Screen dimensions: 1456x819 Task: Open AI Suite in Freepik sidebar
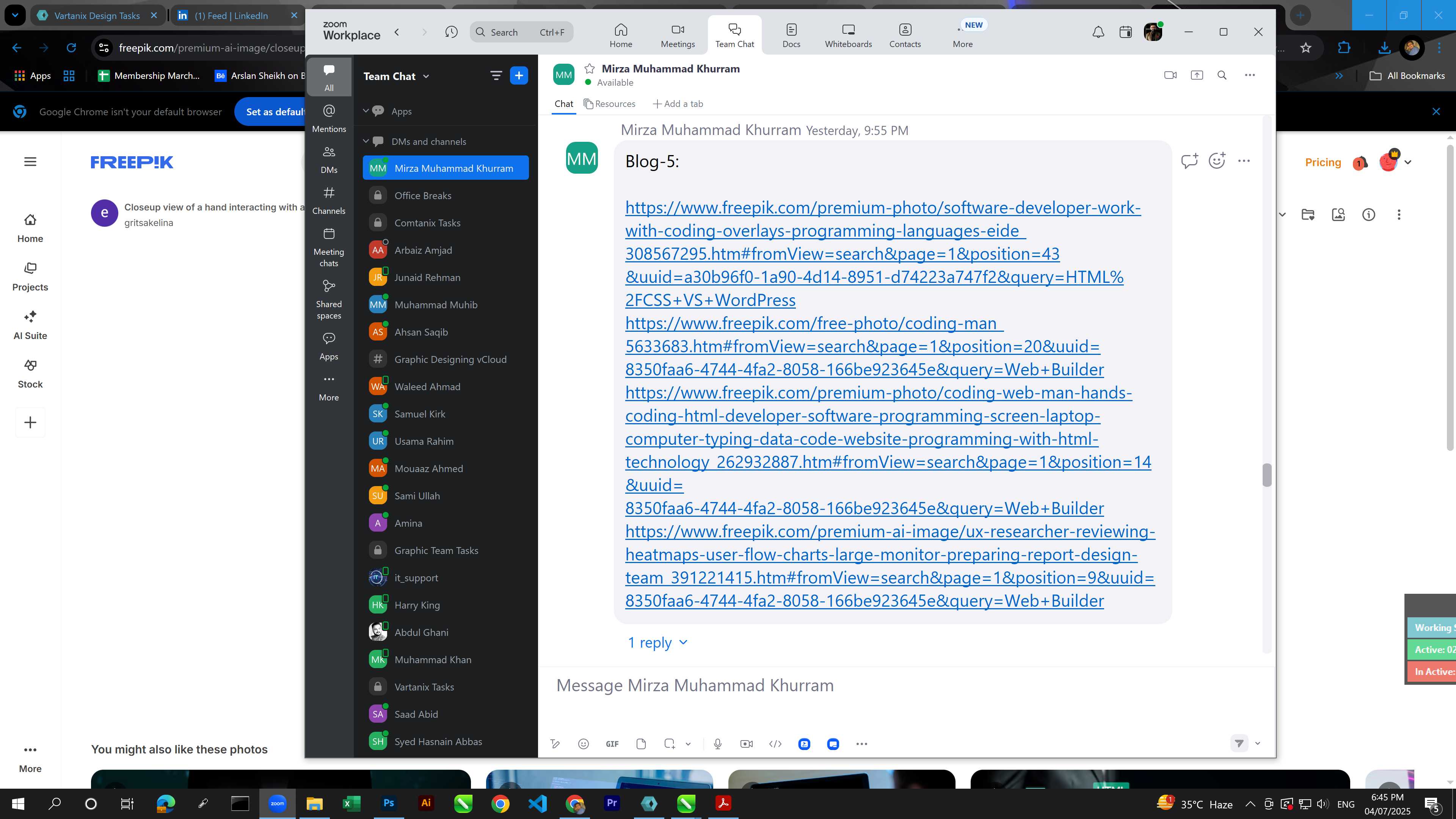tap(30, 325)
